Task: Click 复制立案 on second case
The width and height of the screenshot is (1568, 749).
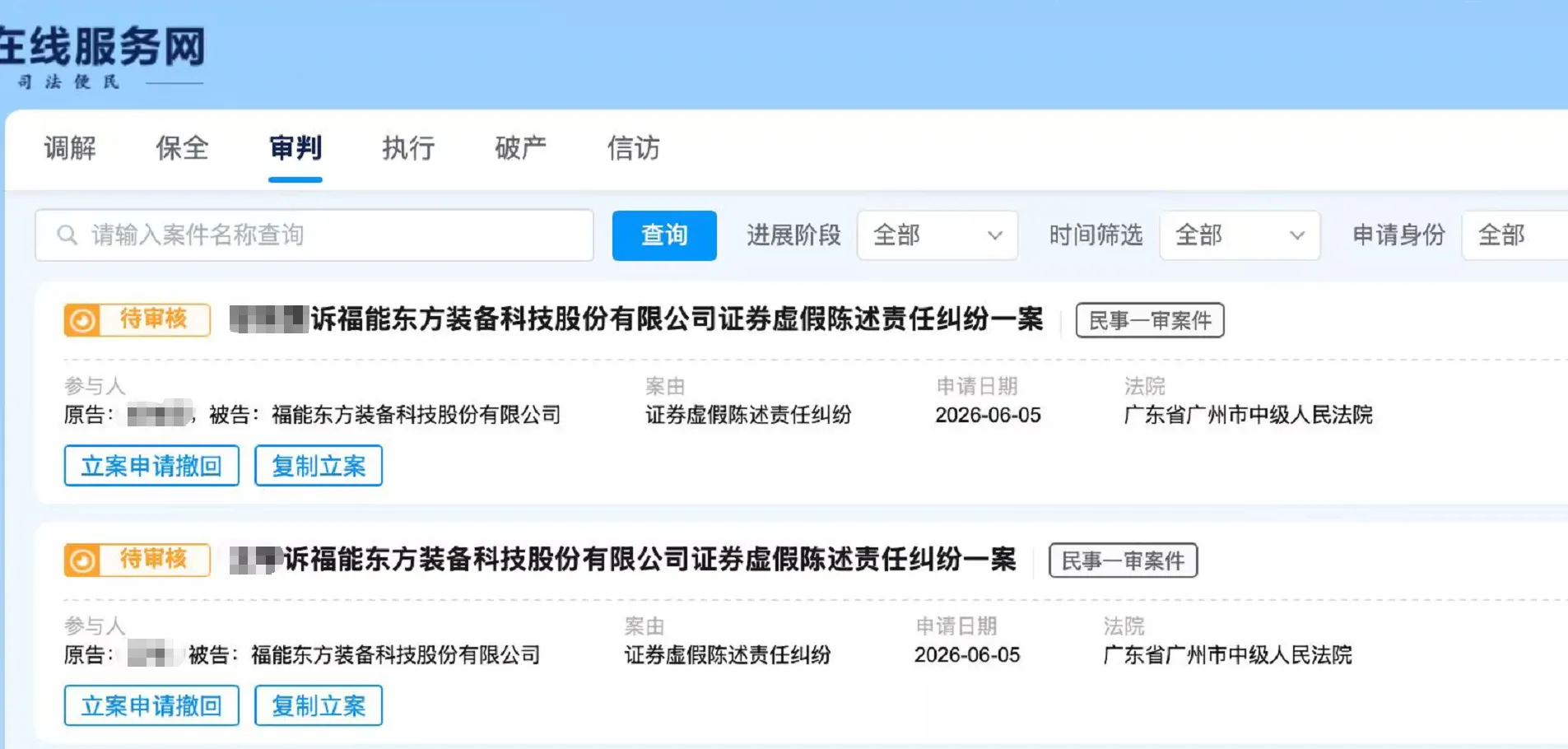Action: [x=319, y=705]
